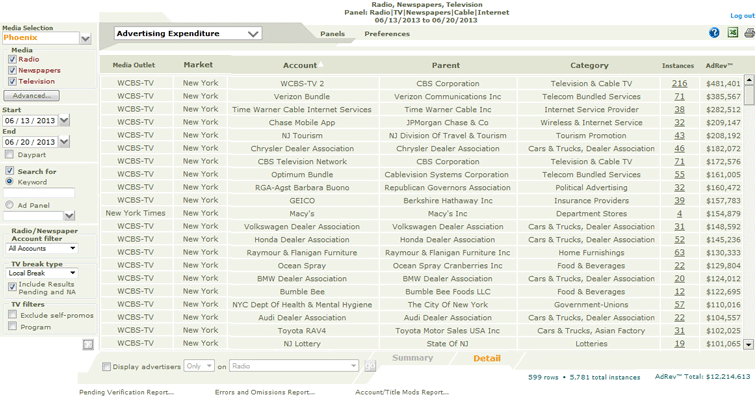Select the Verizon Bundle account cell

[x=302, y=96]
